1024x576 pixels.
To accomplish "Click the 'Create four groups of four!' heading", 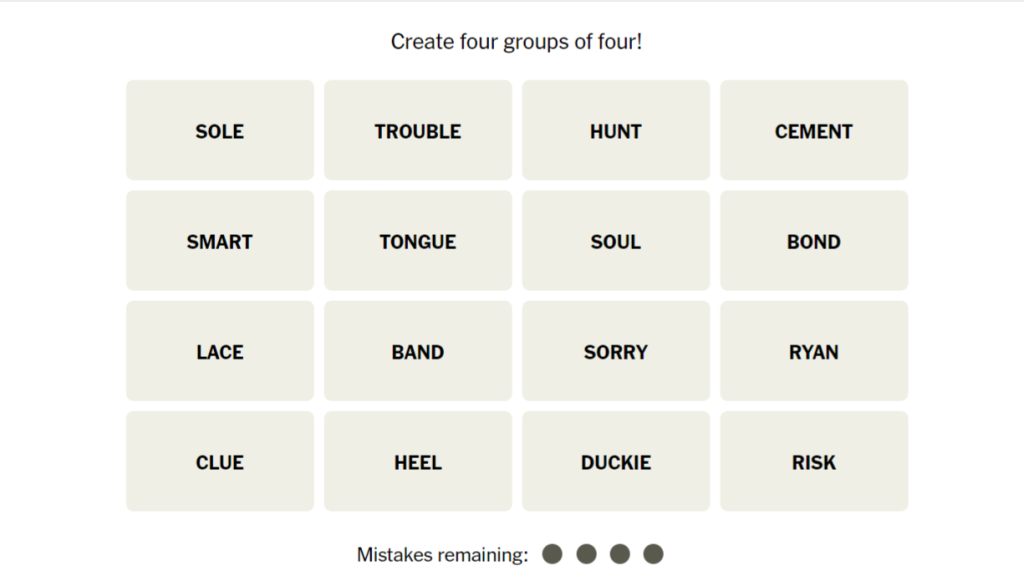I will point(516,42).
